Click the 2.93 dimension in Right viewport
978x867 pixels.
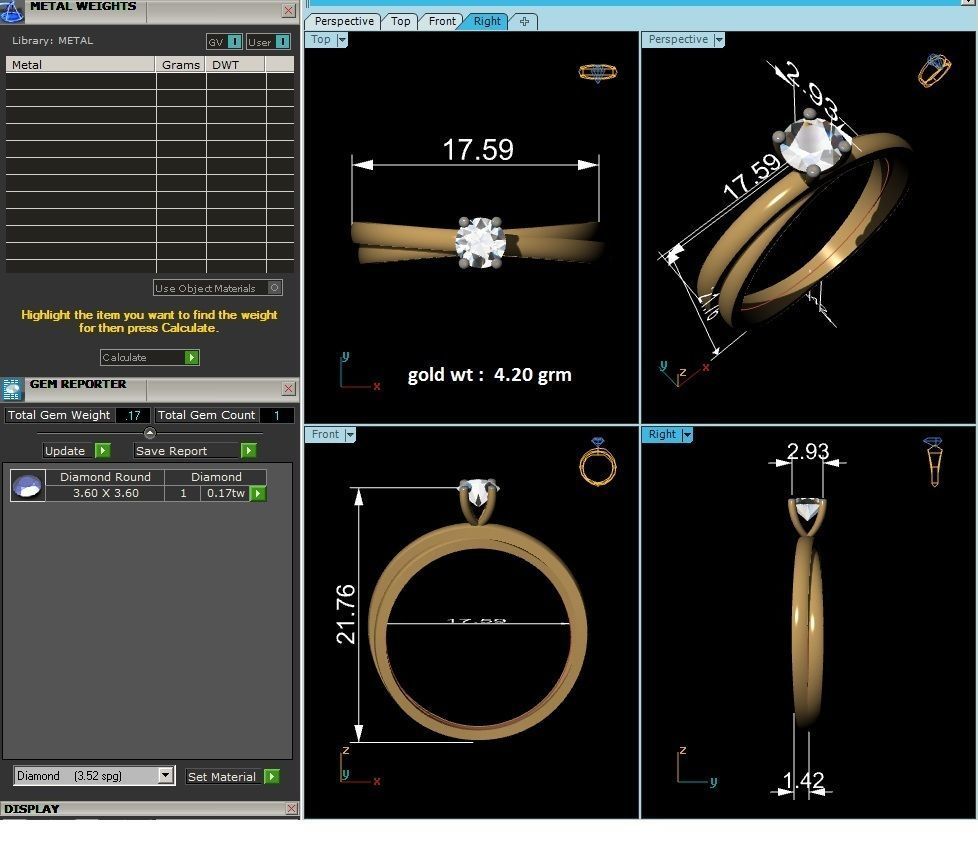(808, 451)
